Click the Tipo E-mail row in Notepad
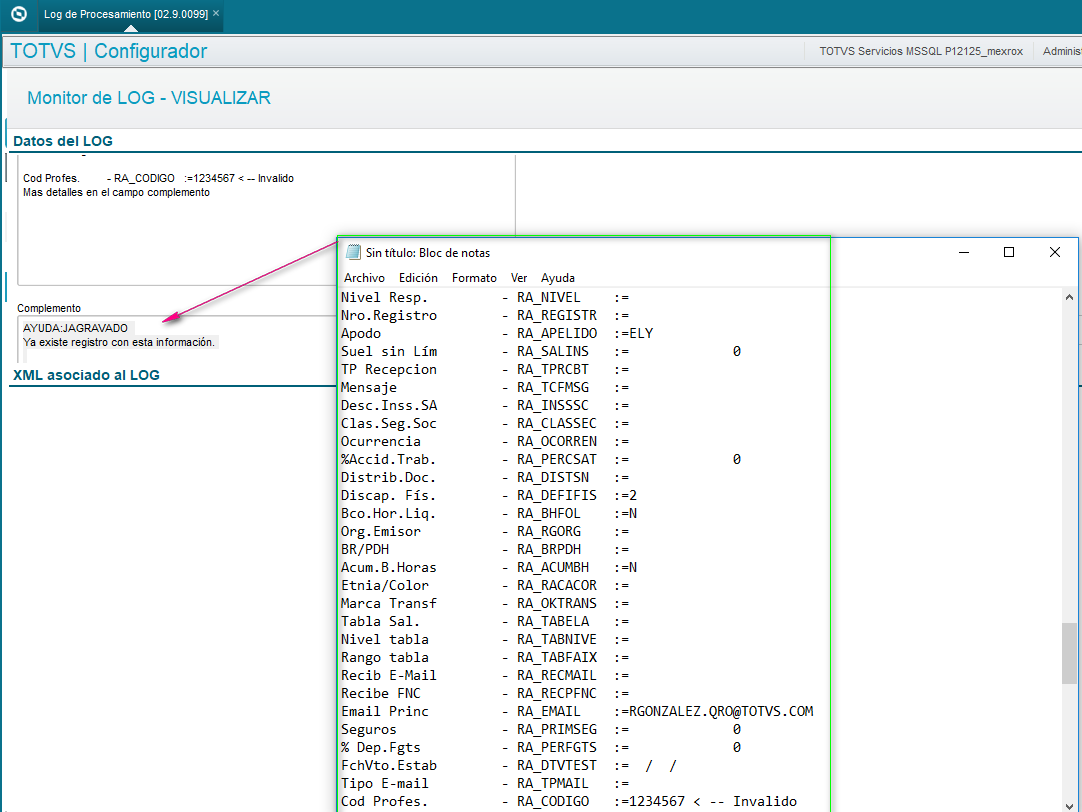The width and height of the screenshot is (1082, 812). tap(485, 783)
